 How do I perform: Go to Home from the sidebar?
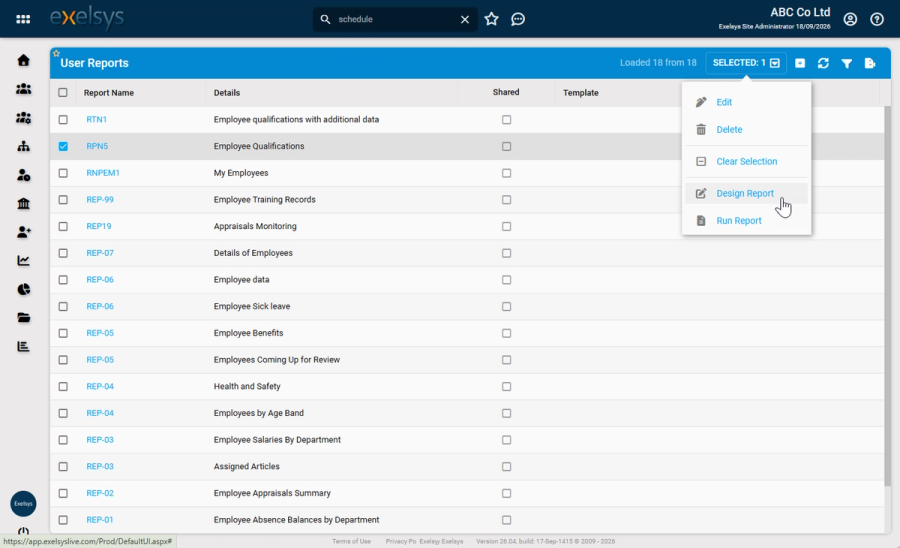point(24,60)
